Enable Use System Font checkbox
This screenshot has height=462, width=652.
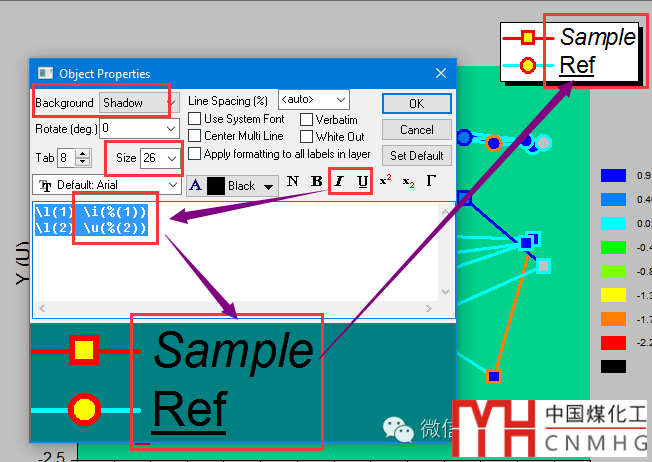(x=195, y=119)
